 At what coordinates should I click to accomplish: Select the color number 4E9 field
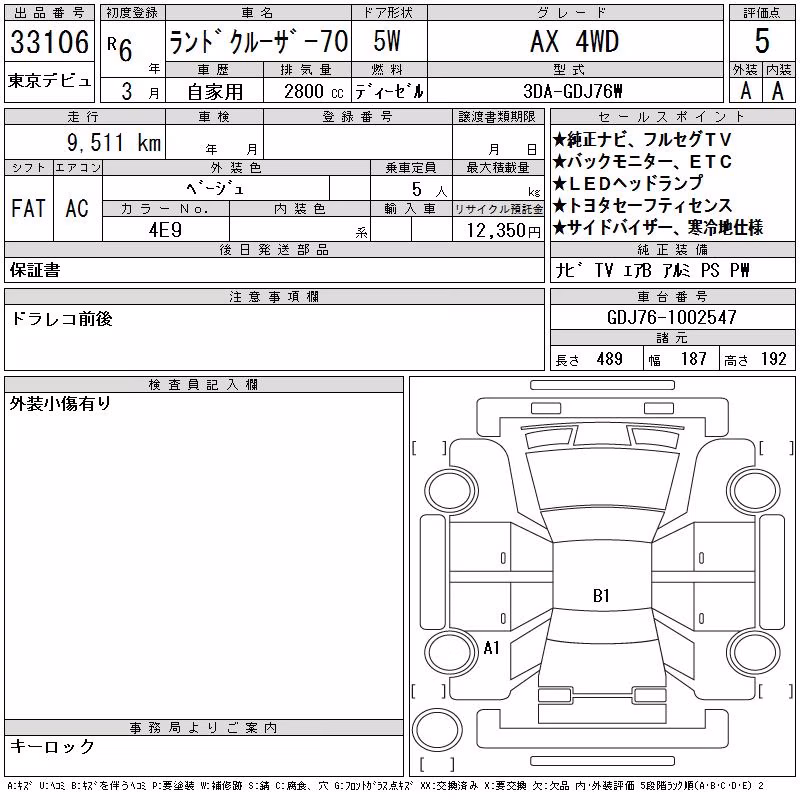[x=165, y=229]
